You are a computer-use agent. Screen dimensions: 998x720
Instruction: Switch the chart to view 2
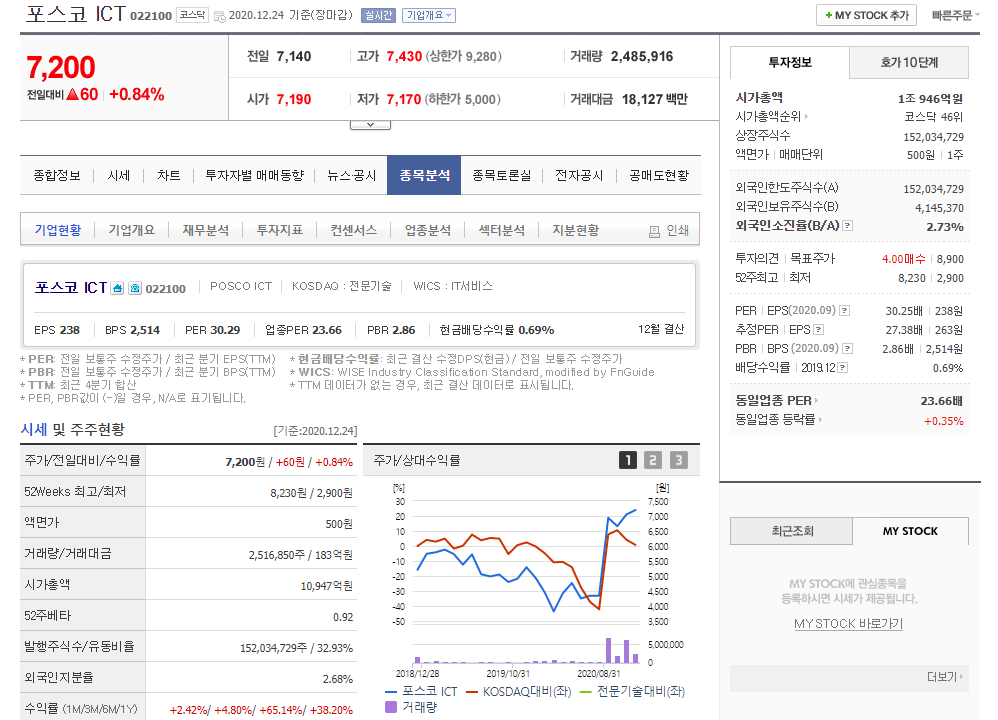pyautogui.click(x=652, y=460)
